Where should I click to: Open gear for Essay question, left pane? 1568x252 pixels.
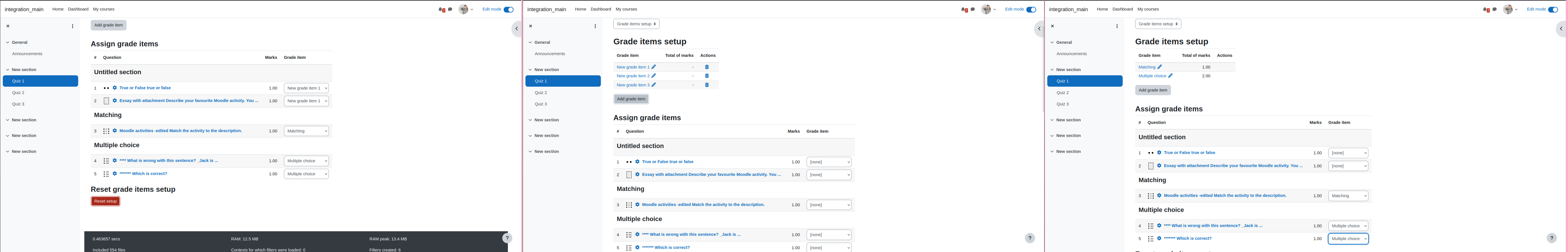pyautogui.click(x=114, y=101)
